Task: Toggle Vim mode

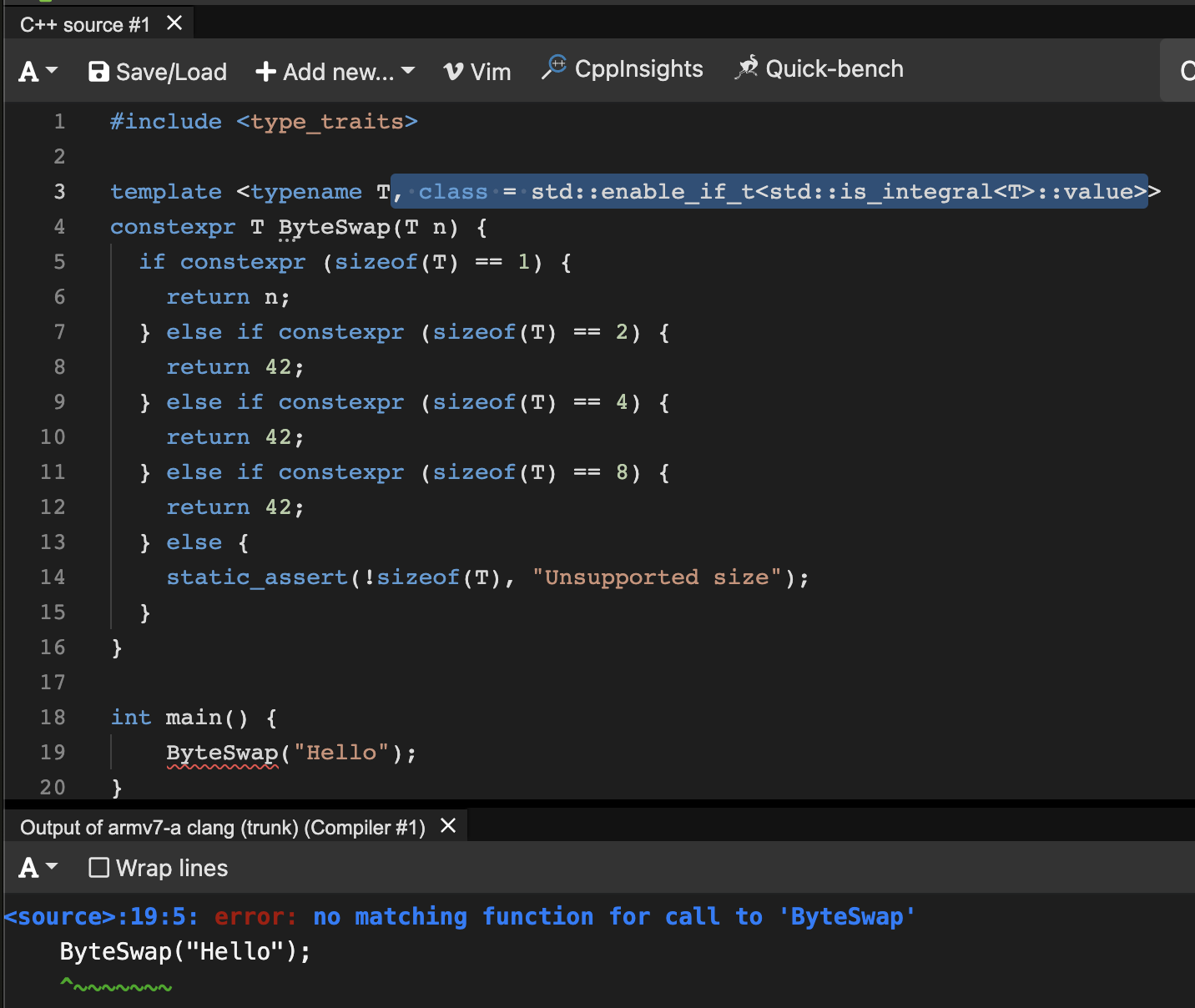Action: tap(477, 72)
